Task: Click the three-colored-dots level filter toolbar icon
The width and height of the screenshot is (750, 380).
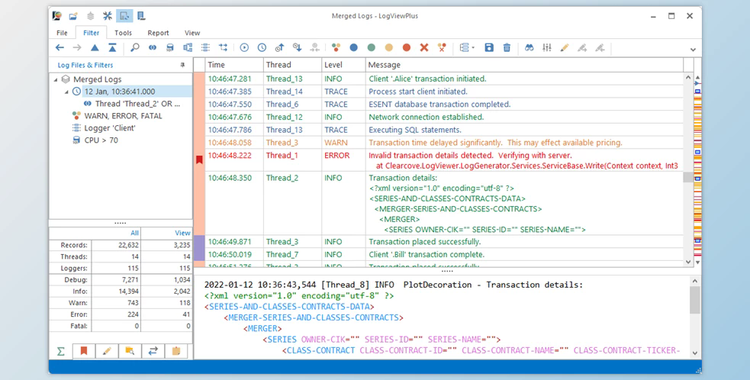Action: 336,47
